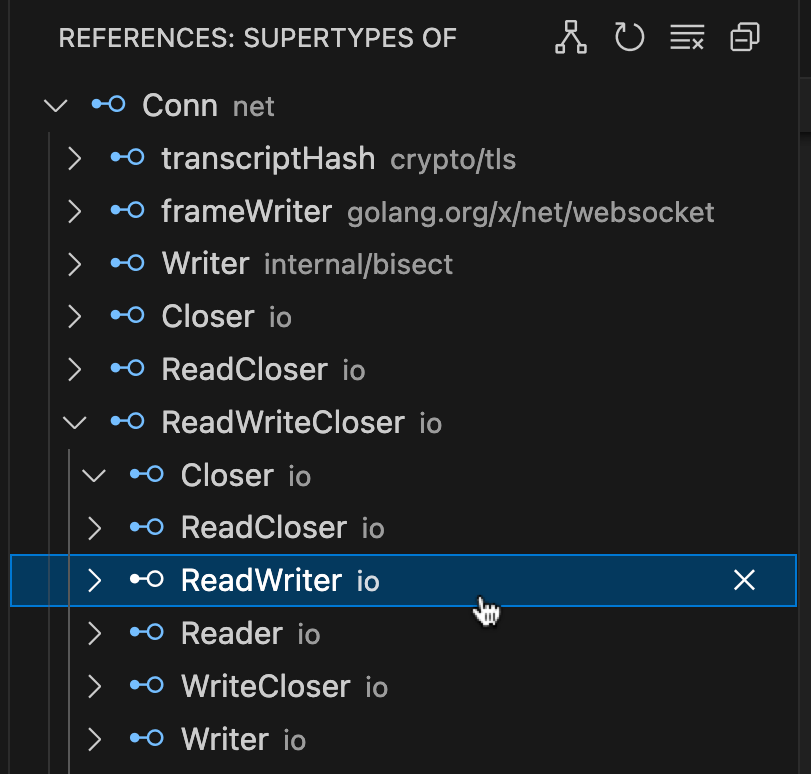This screenshot has width=811, height=774.
Task: Collapse all entries using the toolbar icon
Action: 744,36
